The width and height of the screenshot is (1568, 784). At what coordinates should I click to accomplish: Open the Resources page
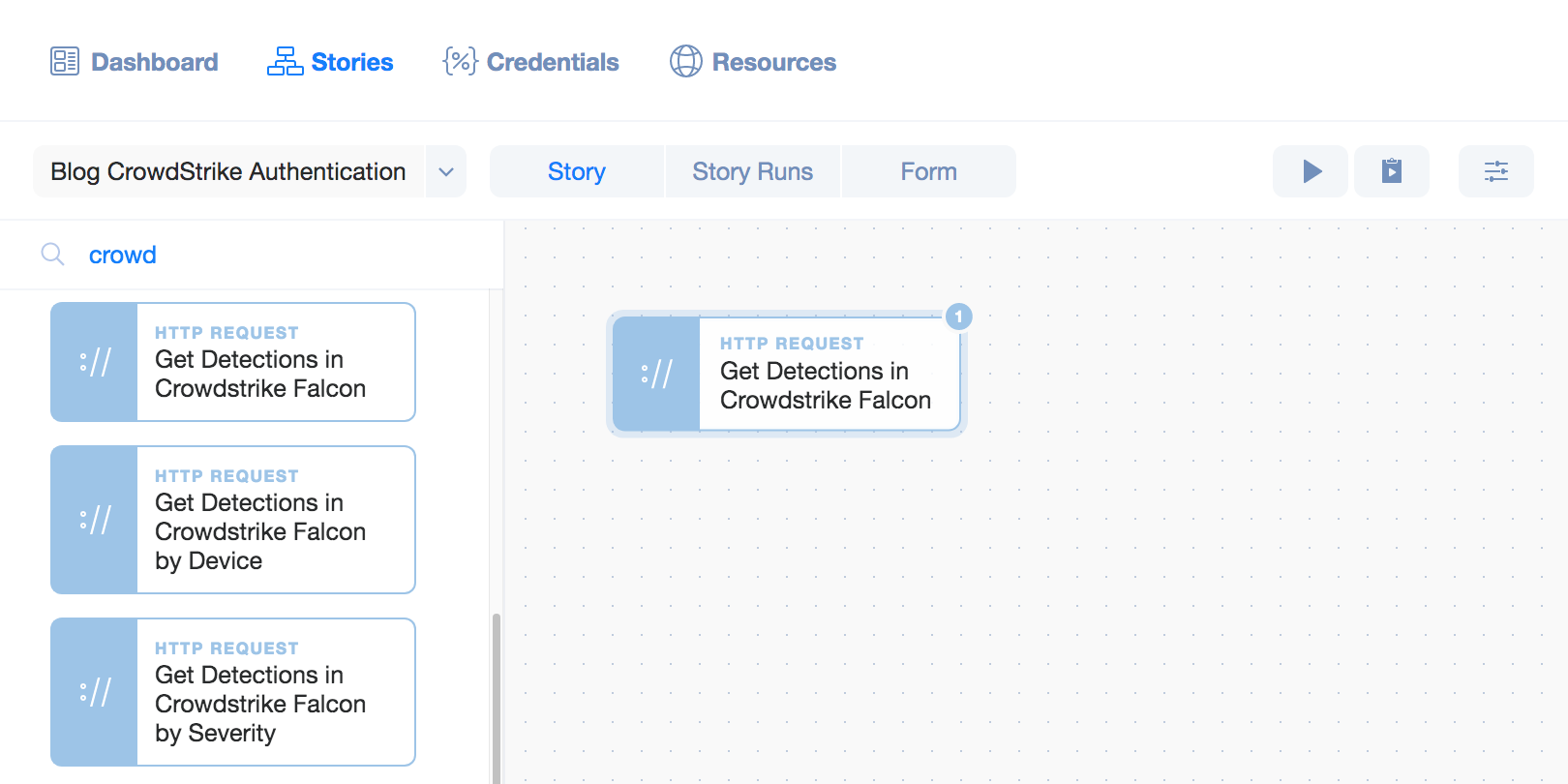click(x=753, y=62)
